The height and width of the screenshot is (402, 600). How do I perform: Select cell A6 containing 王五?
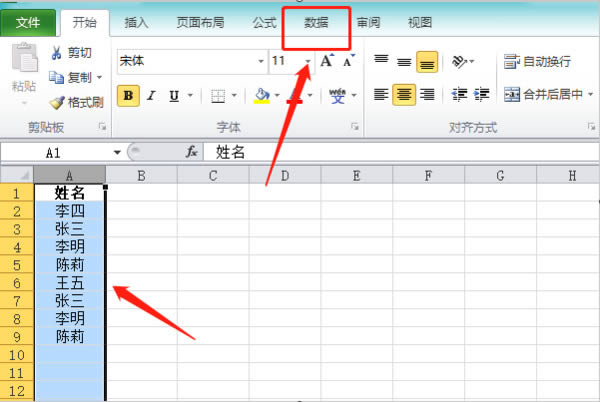(x=69, y=282)
